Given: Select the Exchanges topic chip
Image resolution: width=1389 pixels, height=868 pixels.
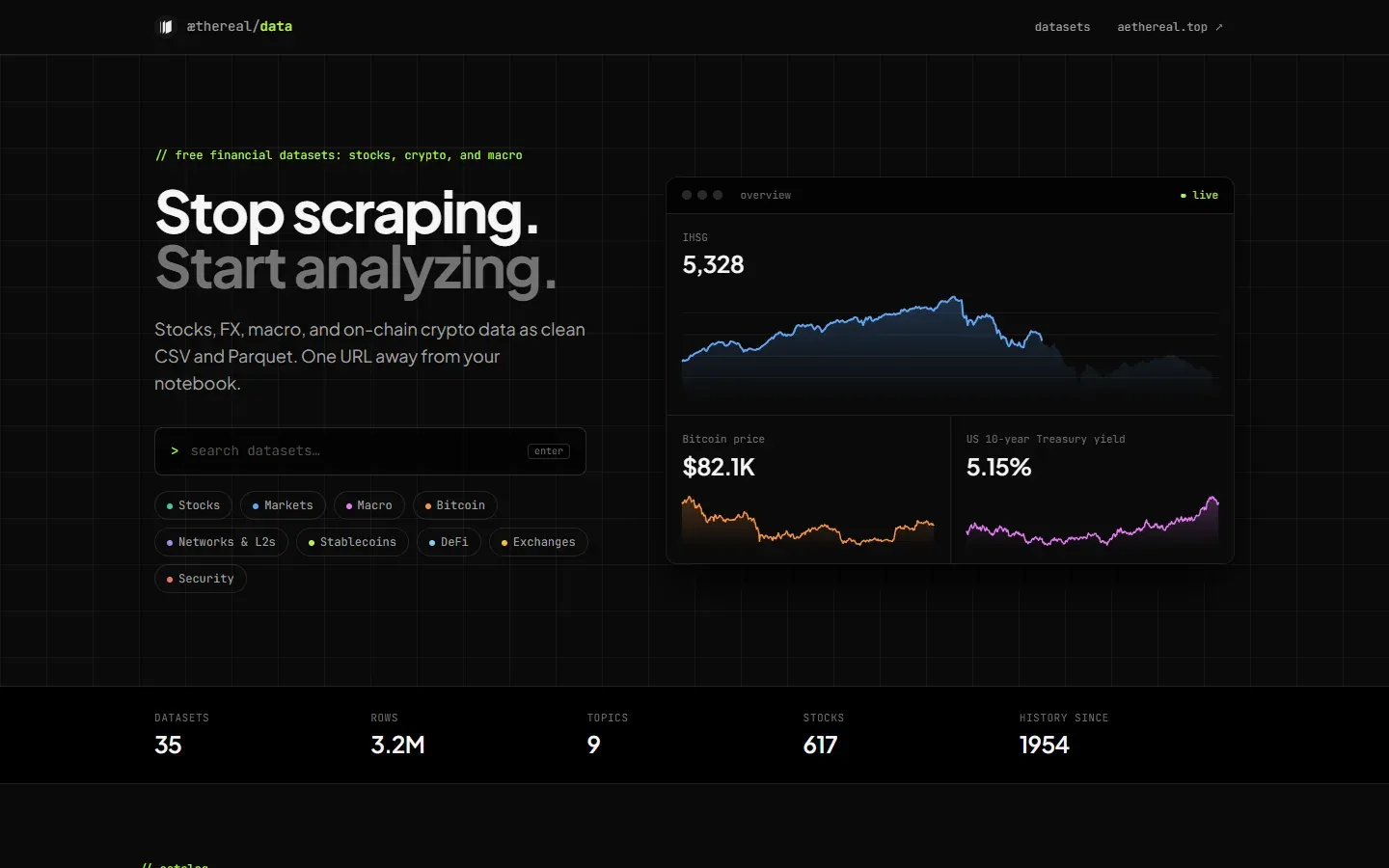Looking at the screenshot, I should tap(538, 542).
